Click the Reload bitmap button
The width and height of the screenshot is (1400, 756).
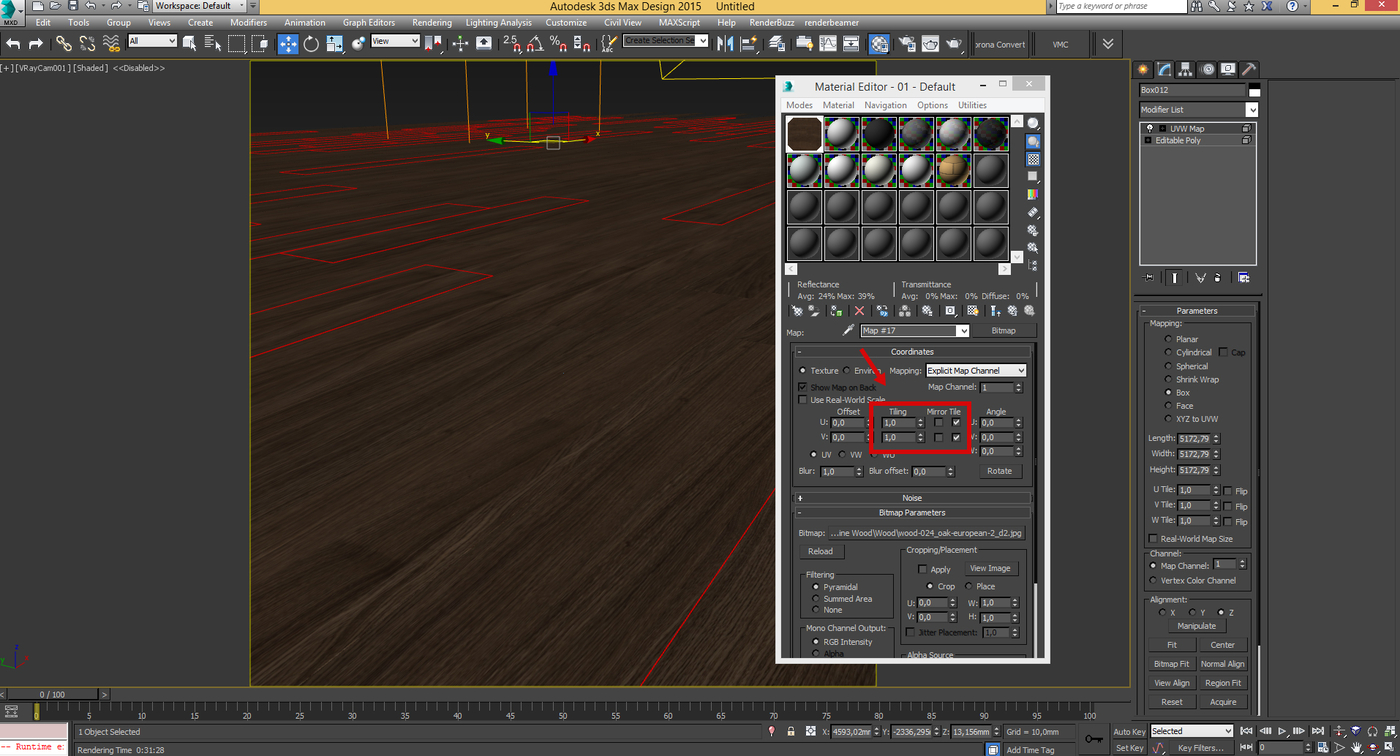point(821,551)
